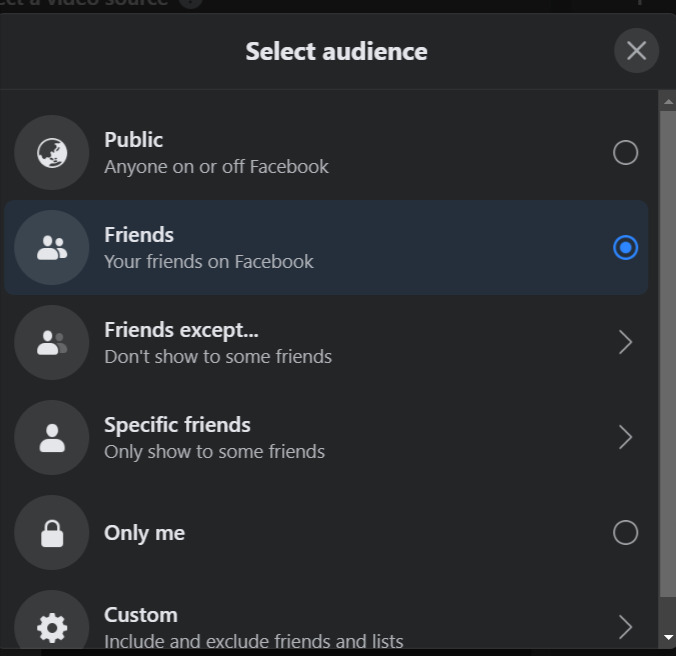Image resolution: width=676 pixels, height=656 pixels.
Task: Click the globe icon for Public
Action: pos(52,153)
